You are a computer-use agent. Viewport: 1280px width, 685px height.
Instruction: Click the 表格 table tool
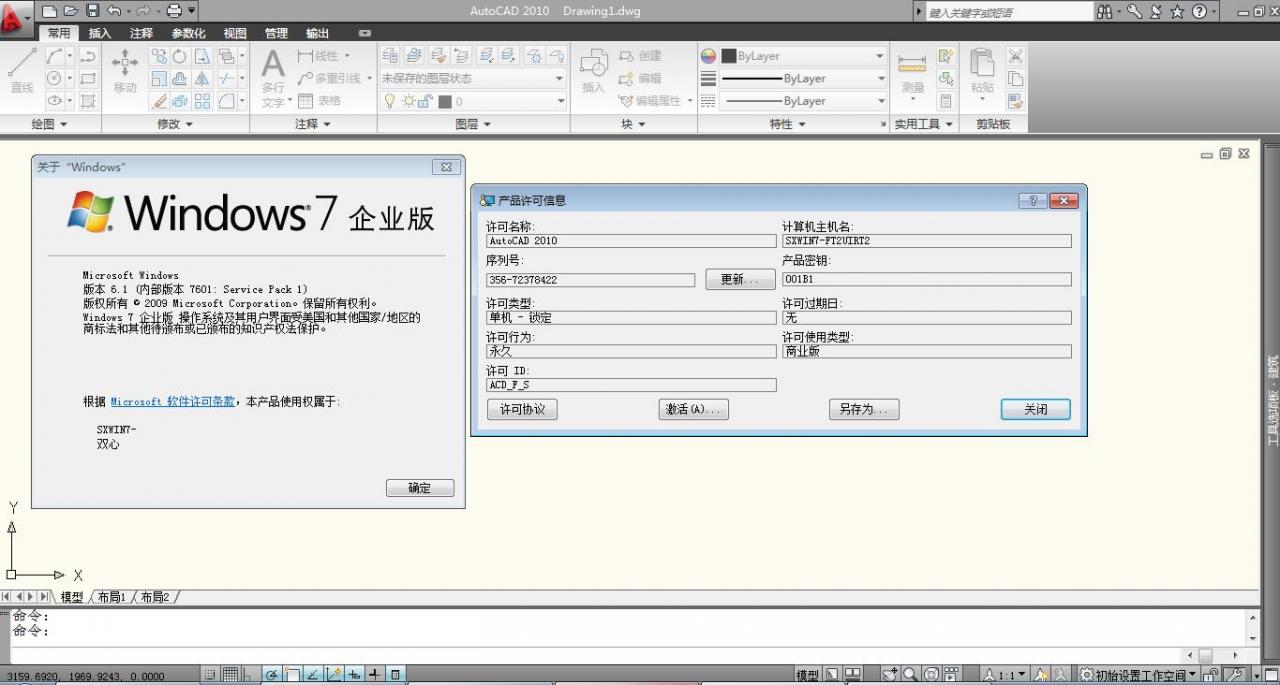click(318, 101)
